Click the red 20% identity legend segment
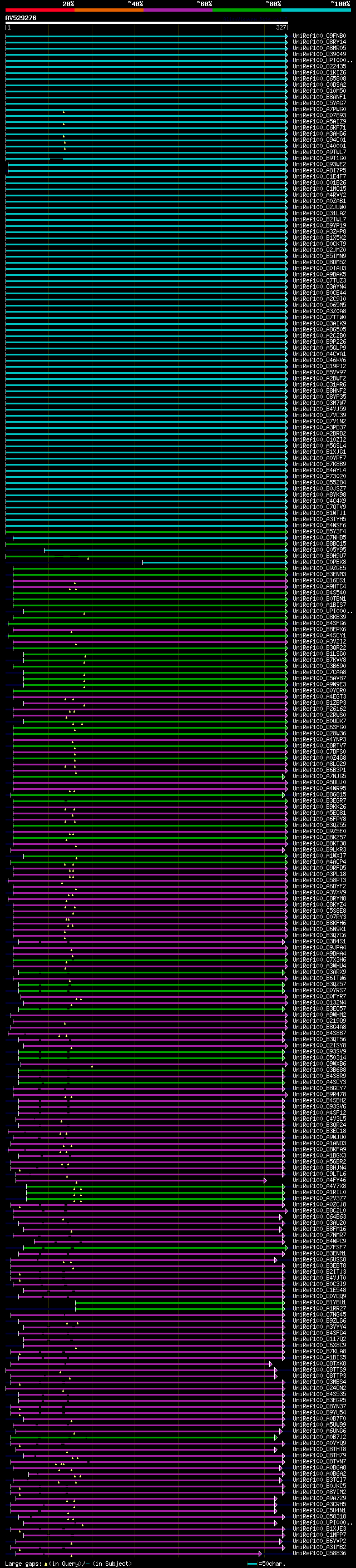Viewport: 356px width, 1568px height. pos(39,10)
